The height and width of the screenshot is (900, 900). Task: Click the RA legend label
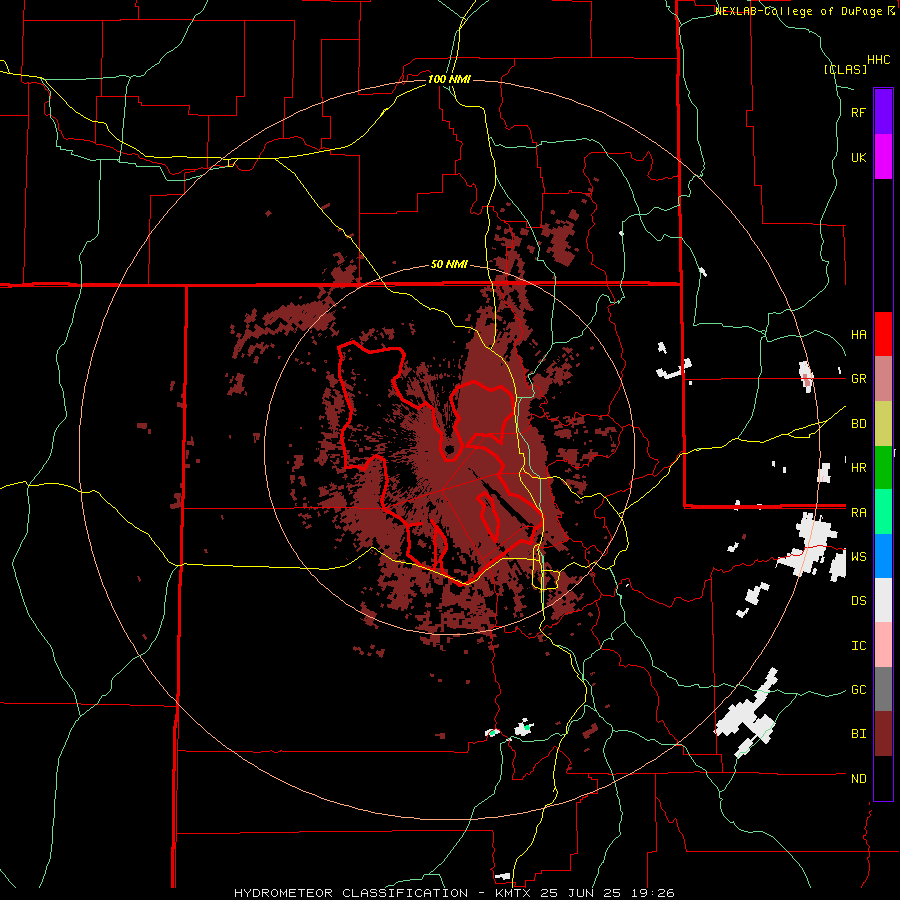click(x=858, y=513)
